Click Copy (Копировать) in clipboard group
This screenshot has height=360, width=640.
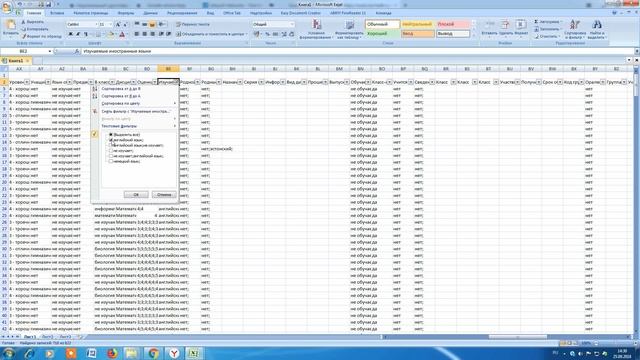pyautogui.click(x=35, y=29)
